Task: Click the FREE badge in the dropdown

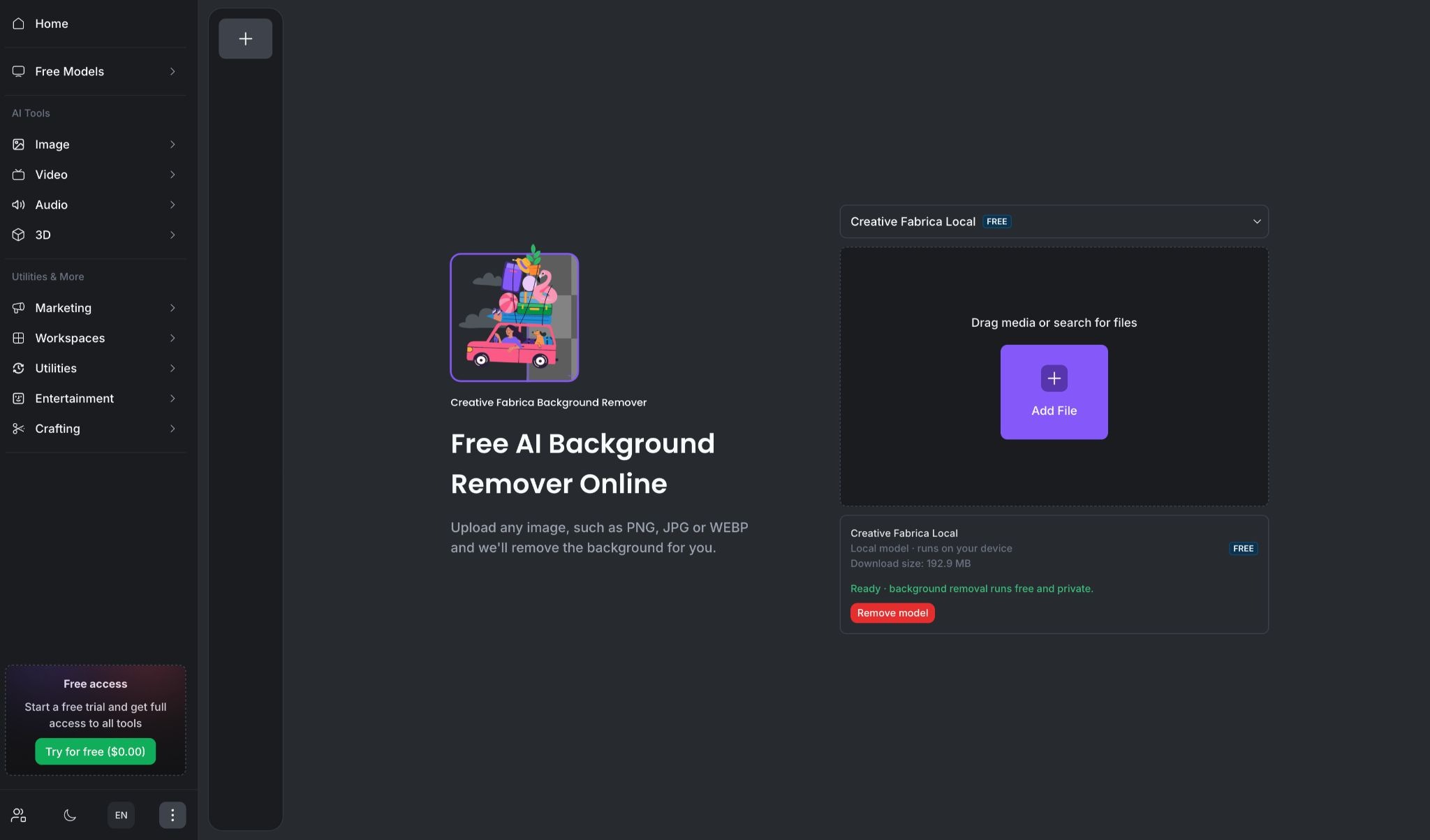Action: [997, 221]
